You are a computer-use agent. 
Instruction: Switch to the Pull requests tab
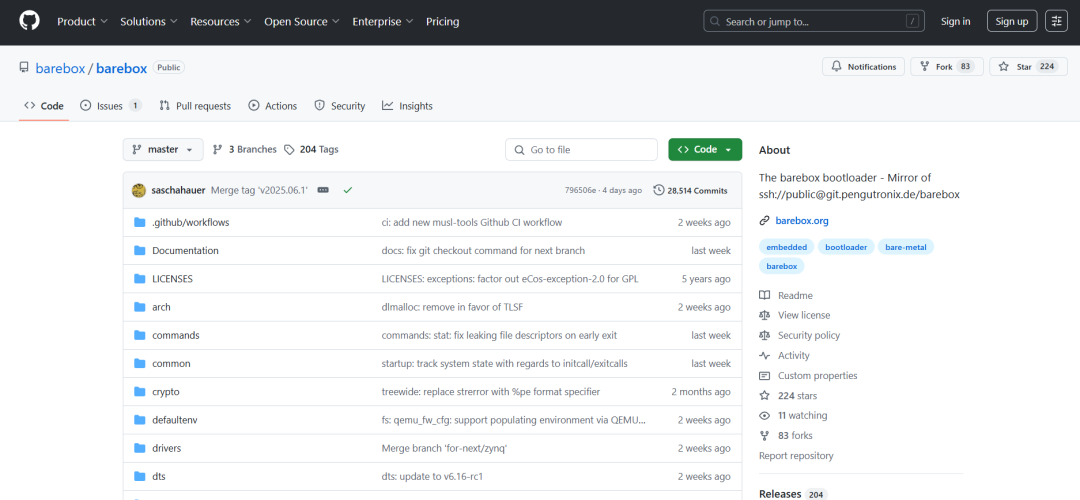coord(195,105)
